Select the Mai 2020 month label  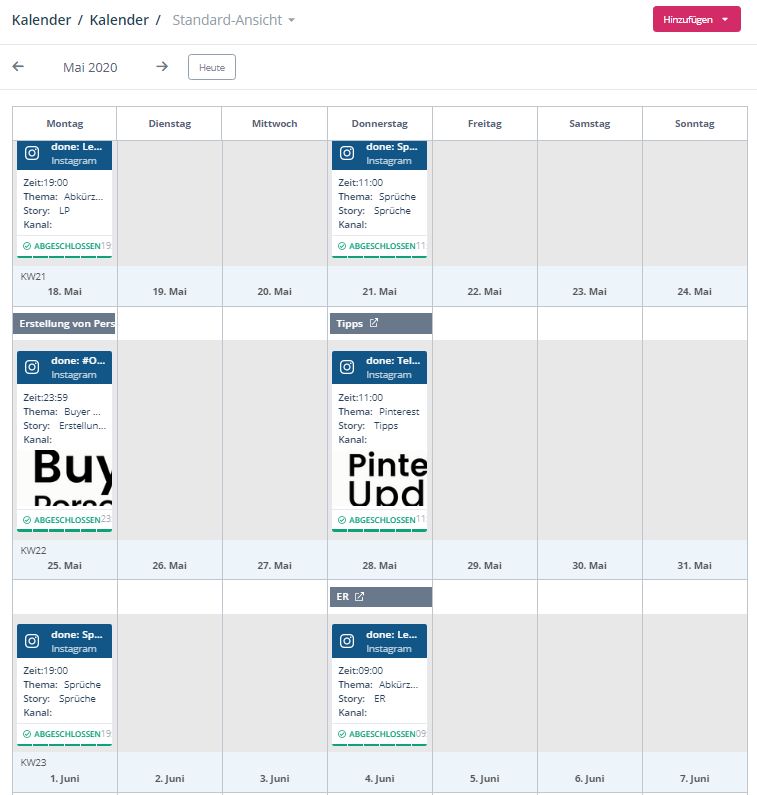click(90, 67)
